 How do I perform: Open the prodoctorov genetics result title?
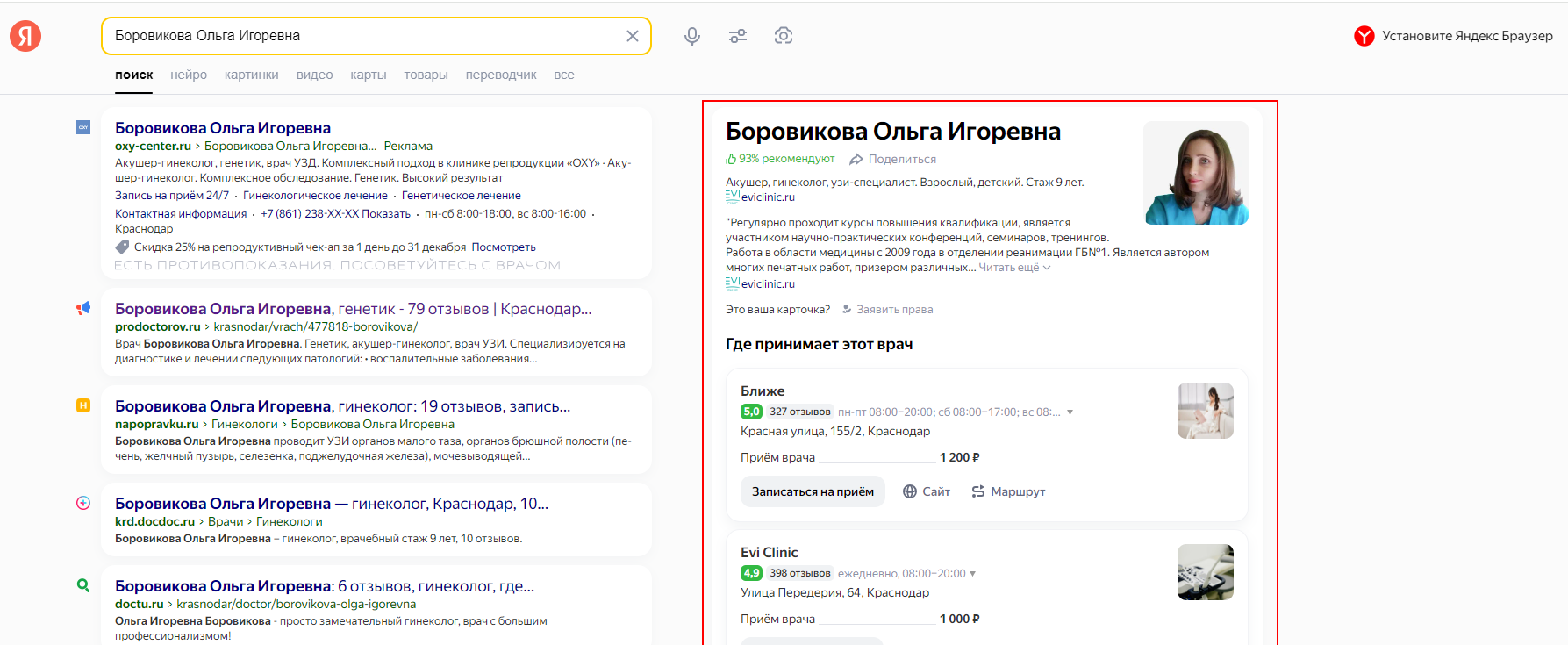[354, 309]
